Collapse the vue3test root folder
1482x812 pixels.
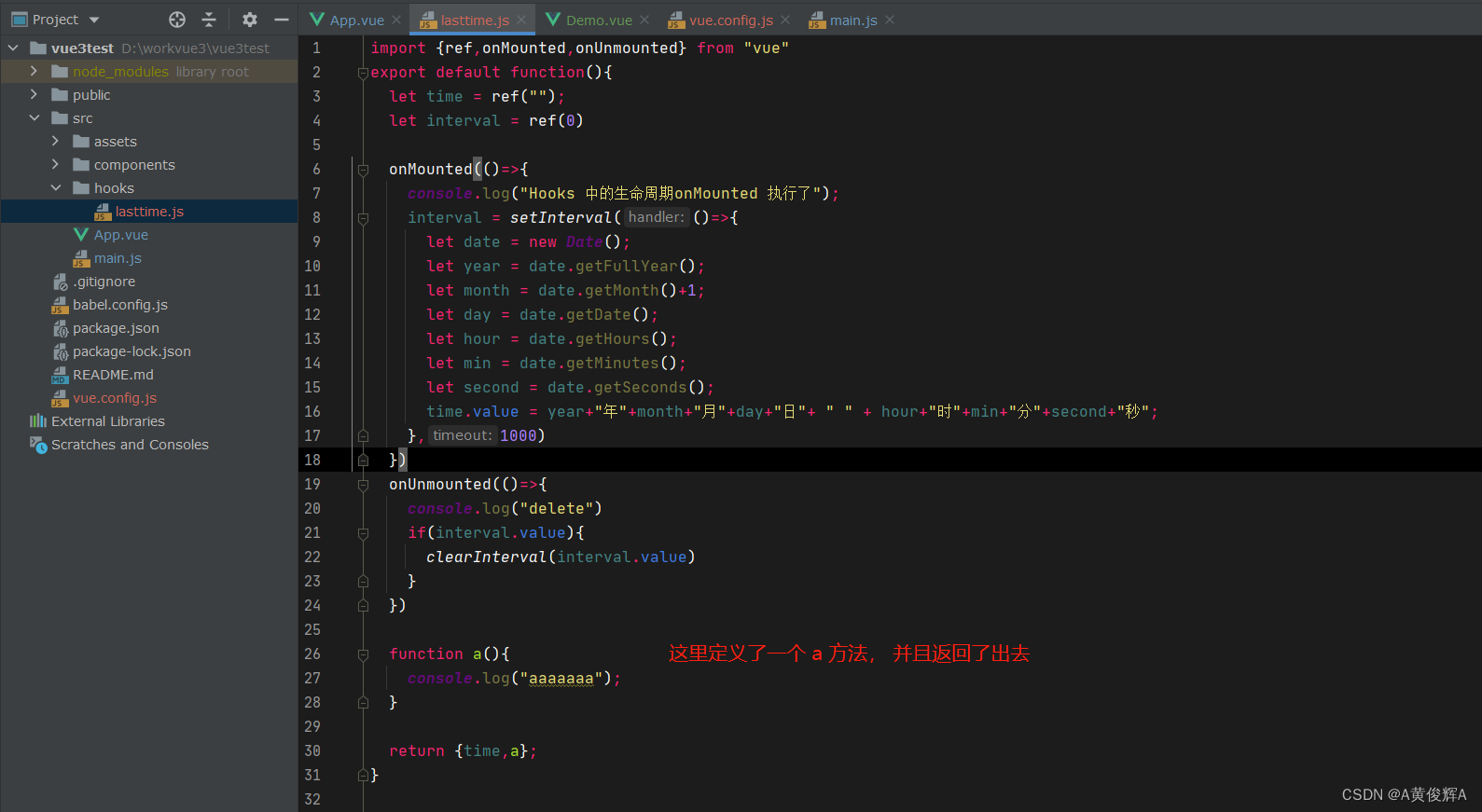click(13, 48)
